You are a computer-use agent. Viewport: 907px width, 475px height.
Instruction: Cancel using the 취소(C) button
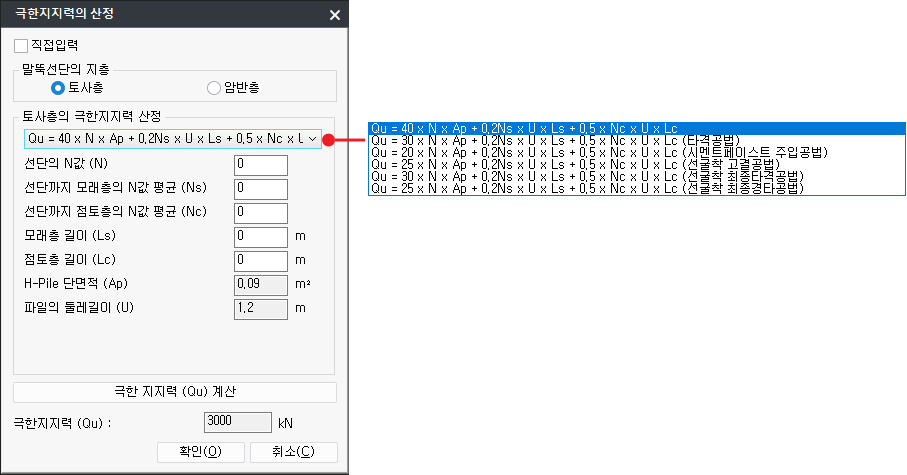click(x=293, y=452)
